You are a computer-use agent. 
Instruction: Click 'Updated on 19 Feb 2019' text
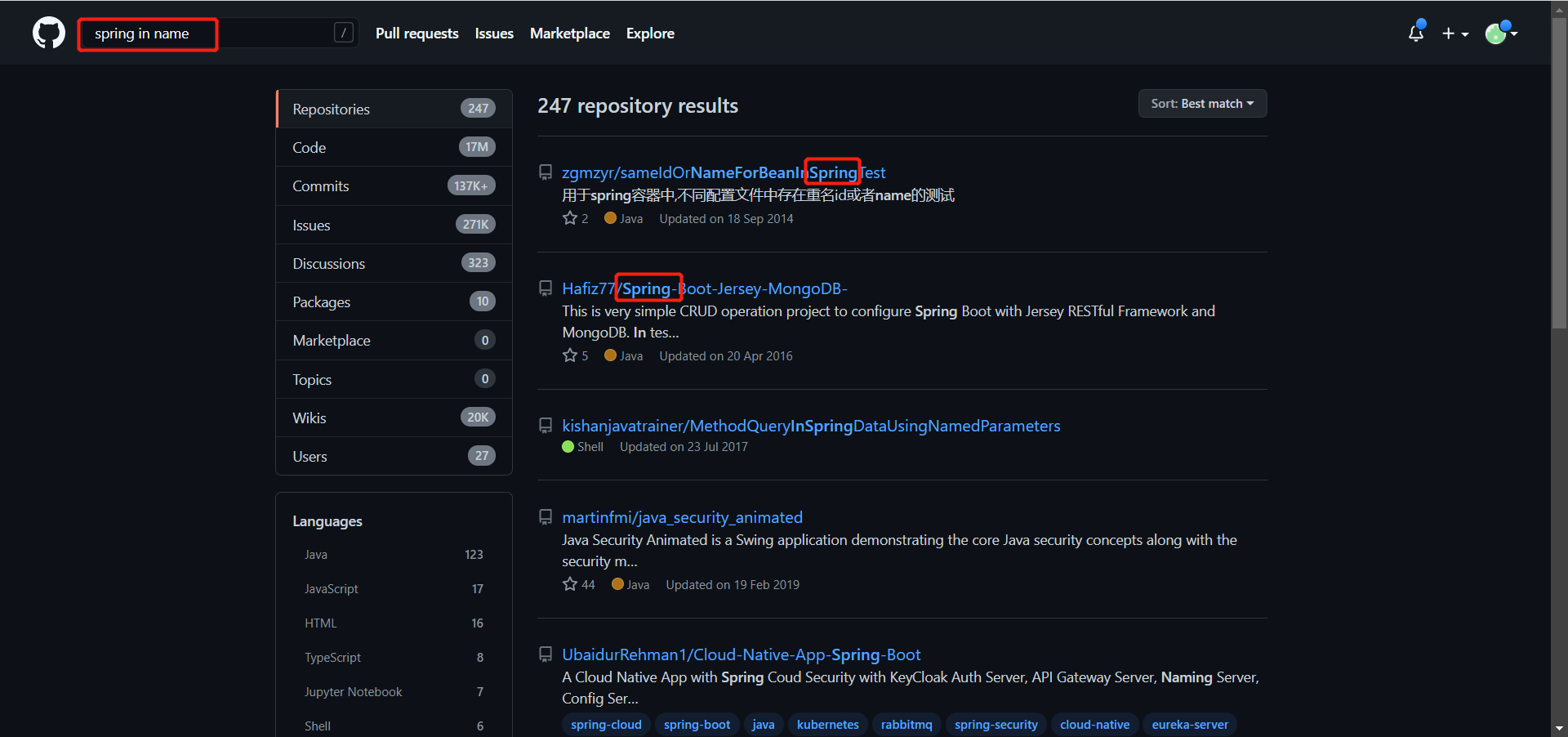point(733,584)
